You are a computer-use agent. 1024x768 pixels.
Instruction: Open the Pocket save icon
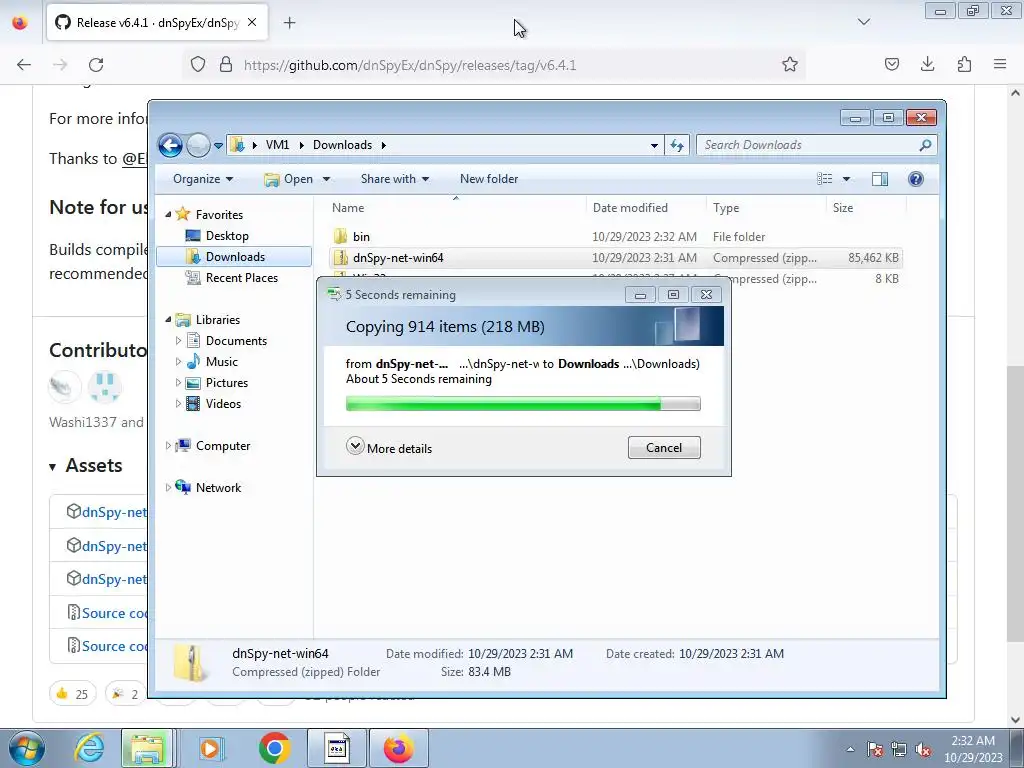892,64
